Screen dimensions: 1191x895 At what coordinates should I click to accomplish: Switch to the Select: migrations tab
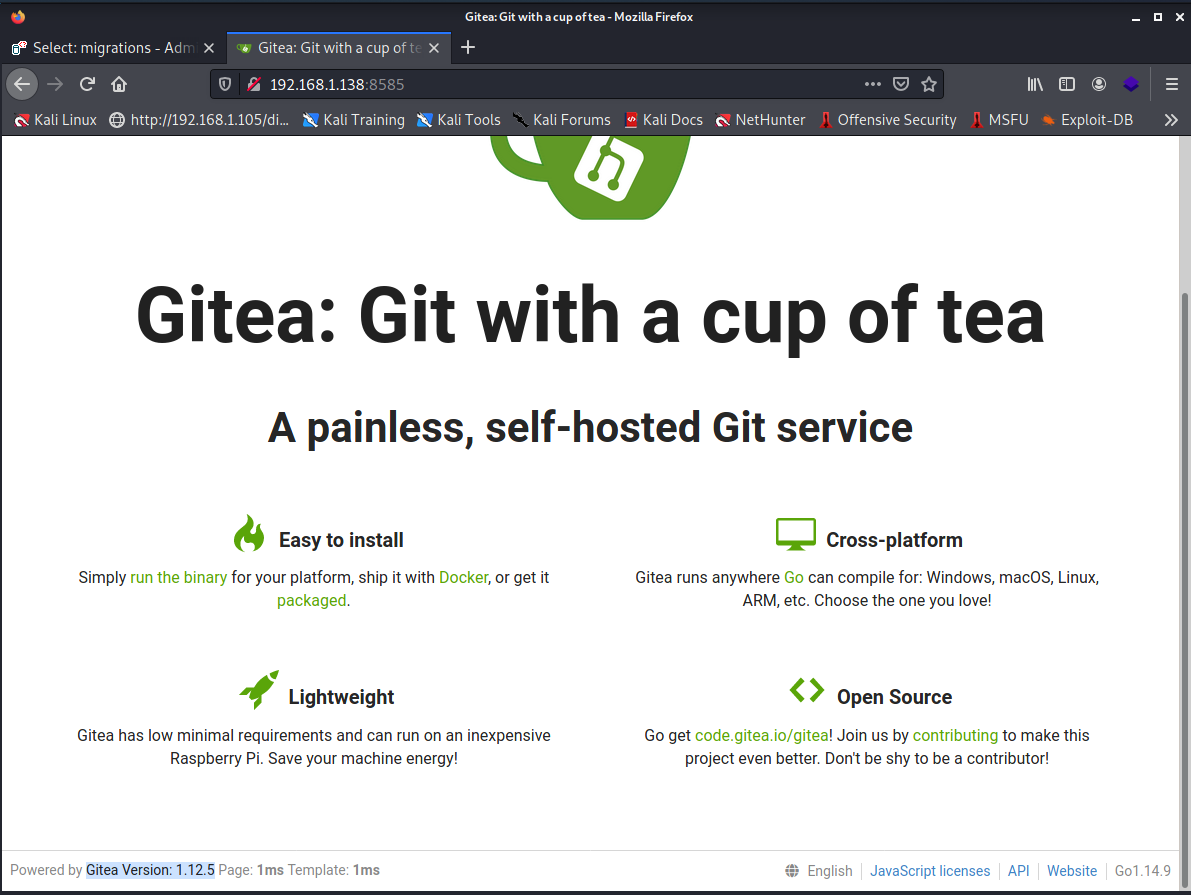pos(114,48)
